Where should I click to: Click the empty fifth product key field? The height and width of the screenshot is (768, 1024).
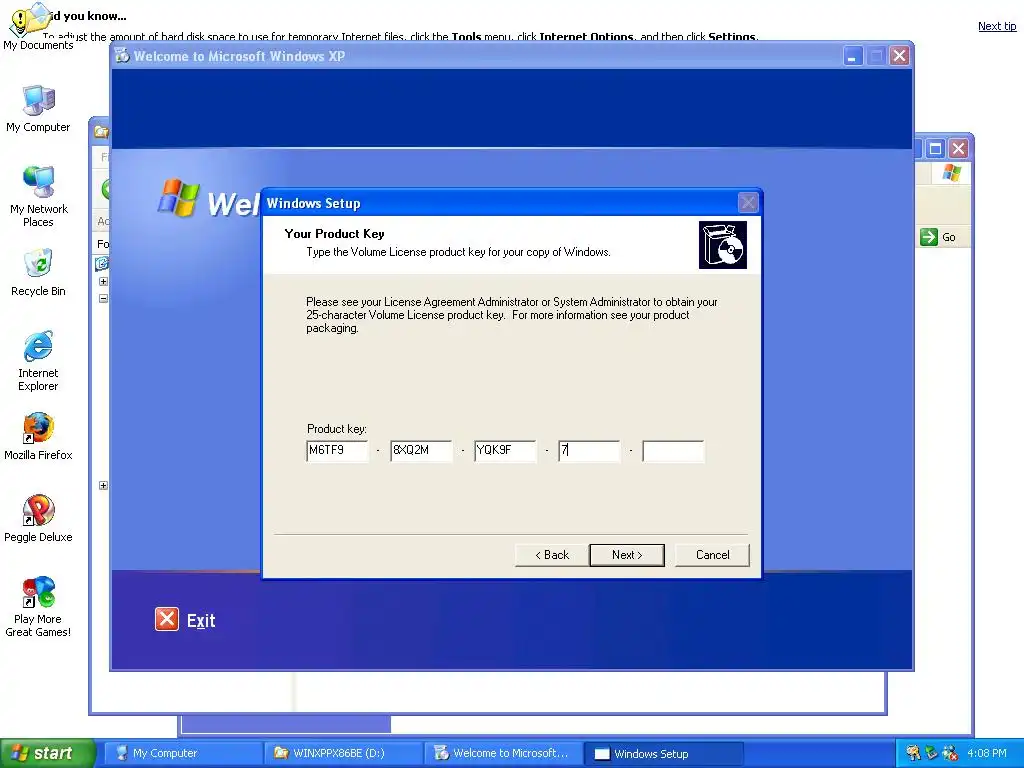click(673, 451)
